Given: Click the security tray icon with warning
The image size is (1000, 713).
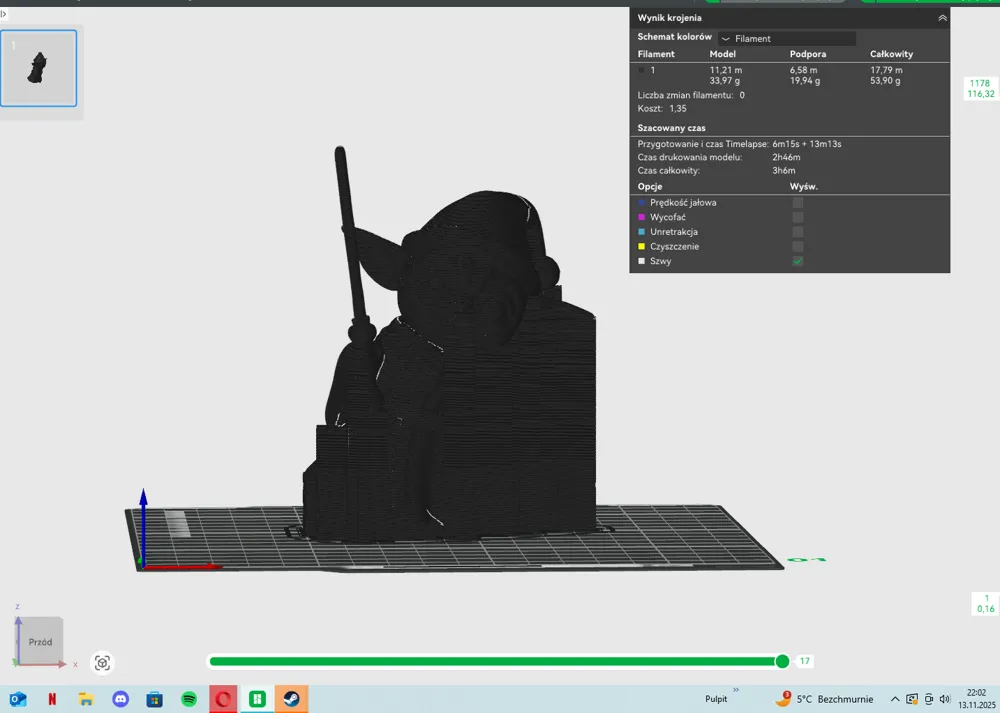Looking at the screenshot, I should 912,699.
